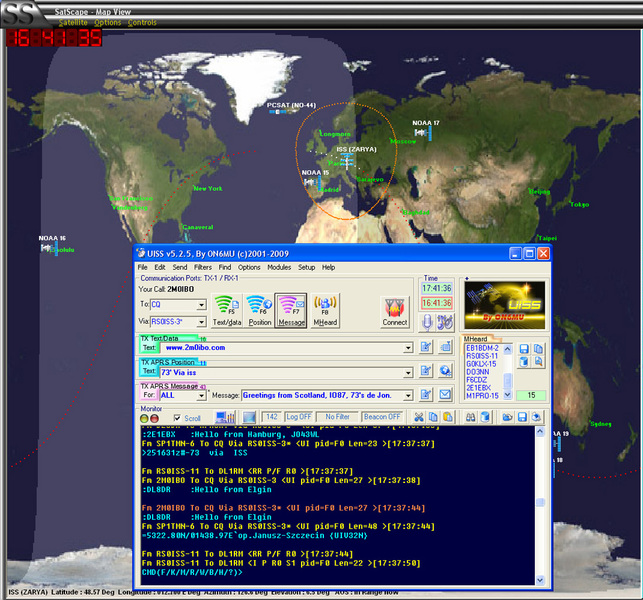Open the Send menu in UISS
This screenshot has width=643, height=600.
coord(180,267)
